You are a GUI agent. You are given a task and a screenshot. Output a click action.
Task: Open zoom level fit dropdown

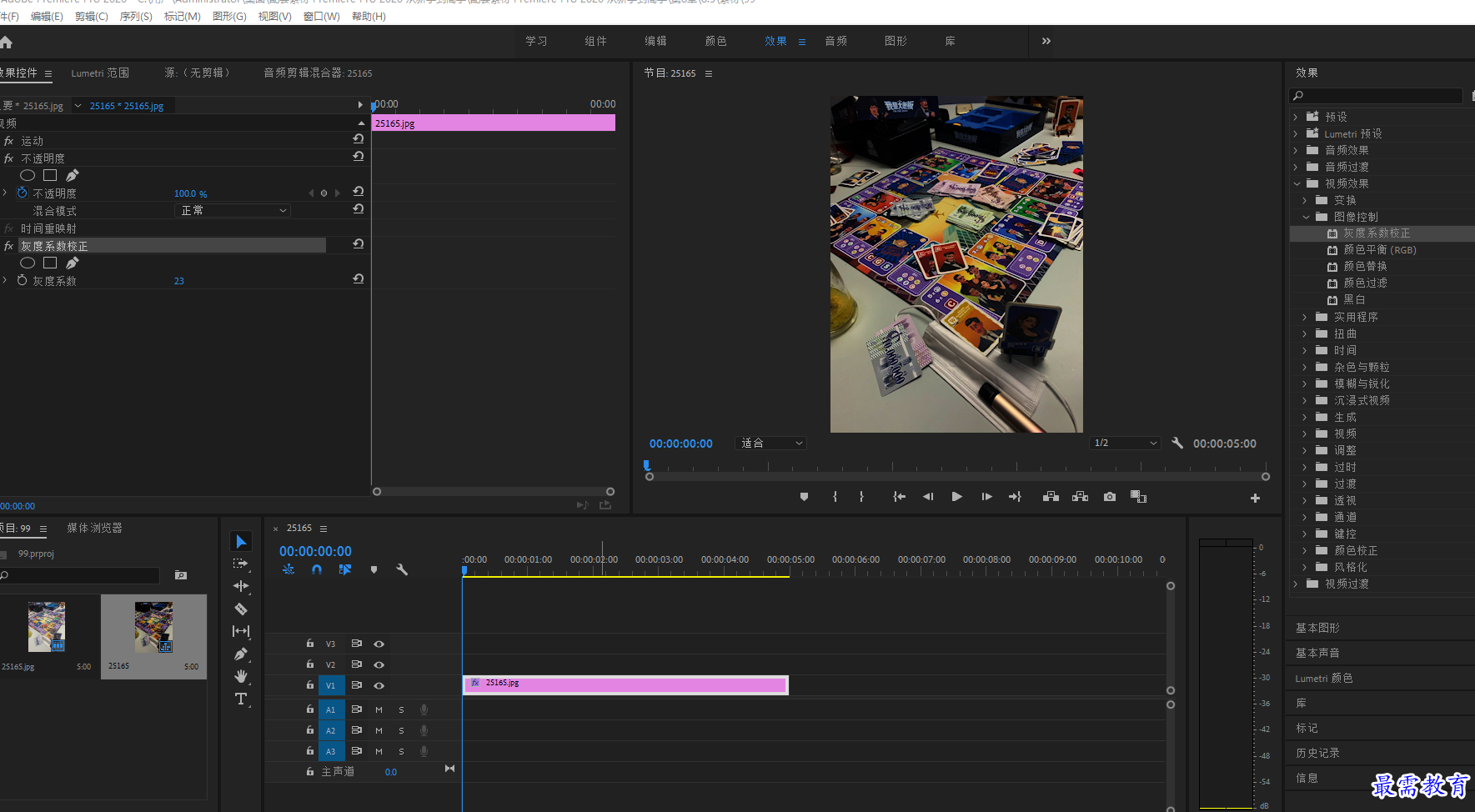point(772,444)
